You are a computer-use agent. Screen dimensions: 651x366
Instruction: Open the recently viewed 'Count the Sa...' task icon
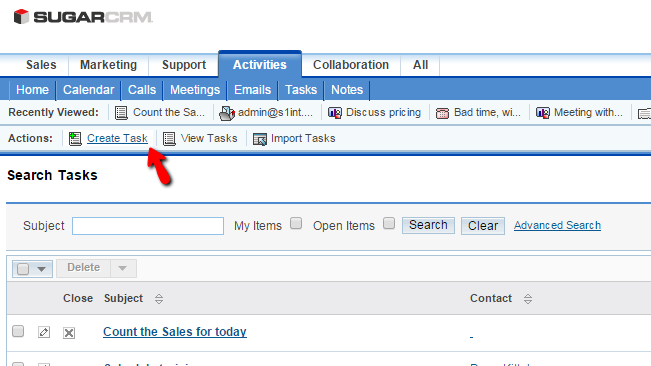(121, 113)
